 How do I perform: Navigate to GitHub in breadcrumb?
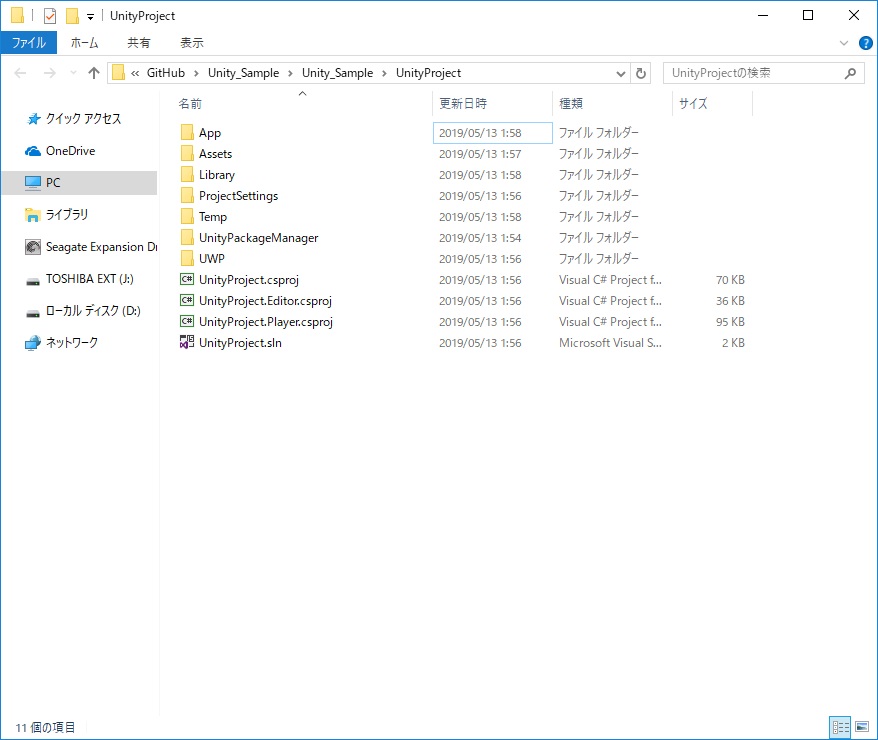point(166,73)
